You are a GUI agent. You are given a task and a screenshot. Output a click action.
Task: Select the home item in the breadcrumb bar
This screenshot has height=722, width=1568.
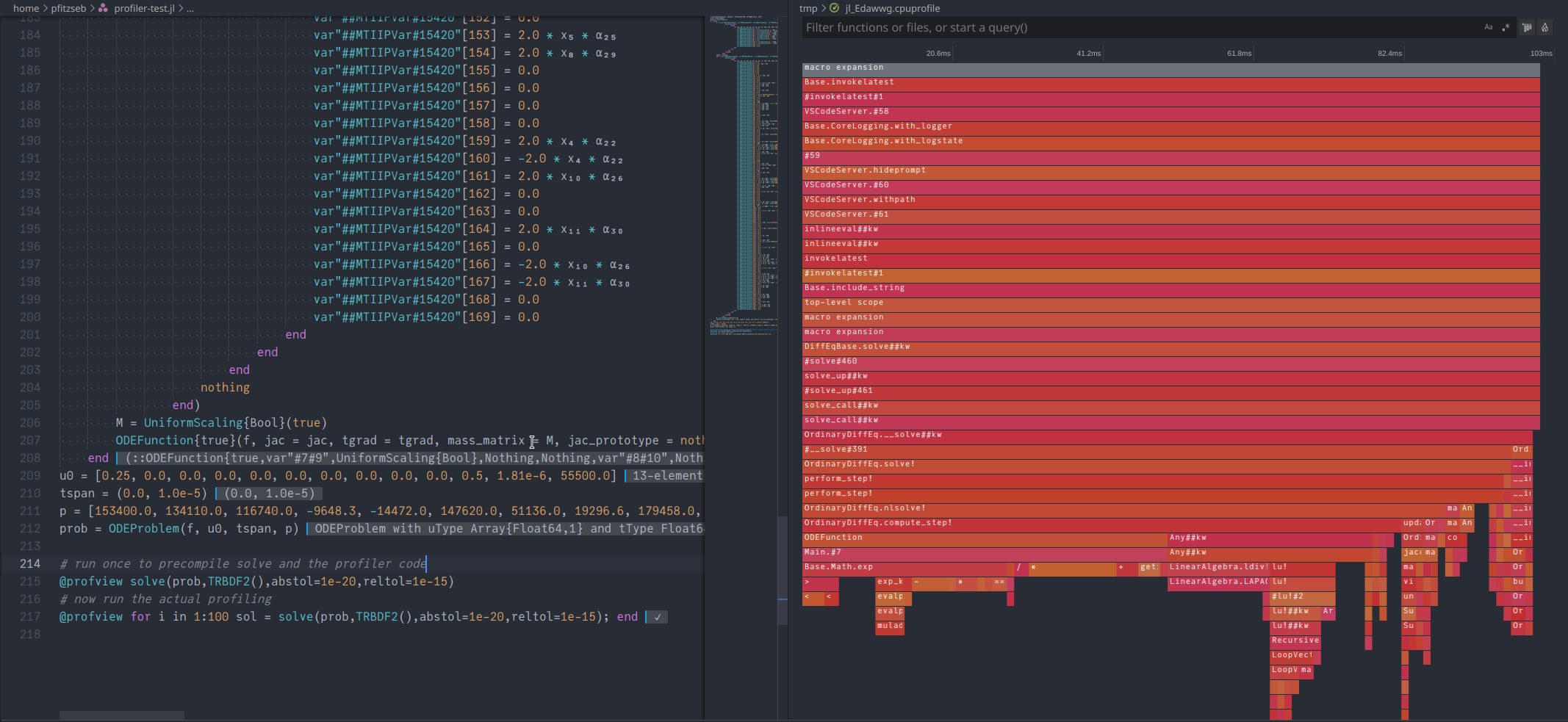26,8
